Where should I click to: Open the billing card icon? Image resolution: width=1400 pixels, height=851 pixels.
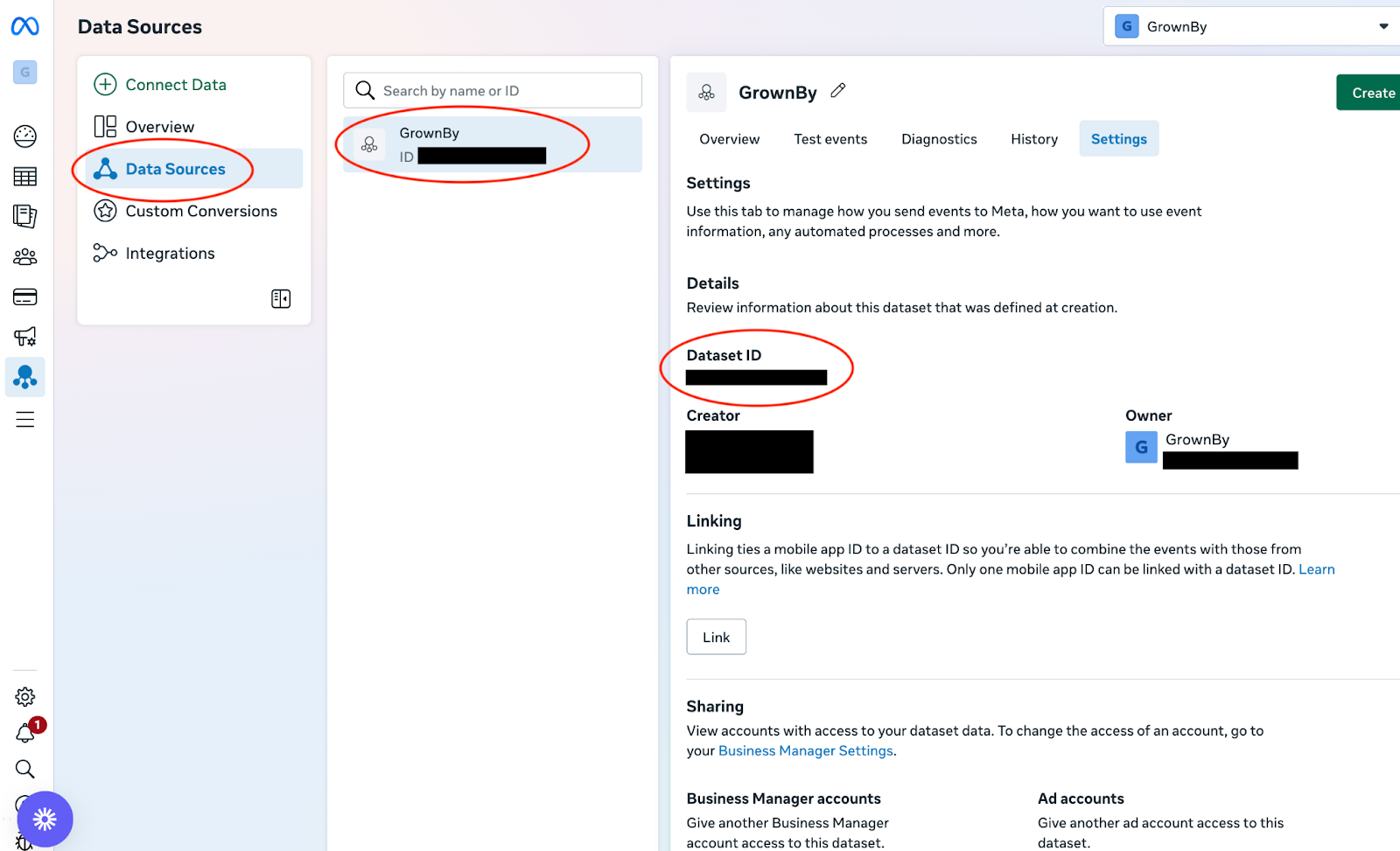tap(25, 297)
